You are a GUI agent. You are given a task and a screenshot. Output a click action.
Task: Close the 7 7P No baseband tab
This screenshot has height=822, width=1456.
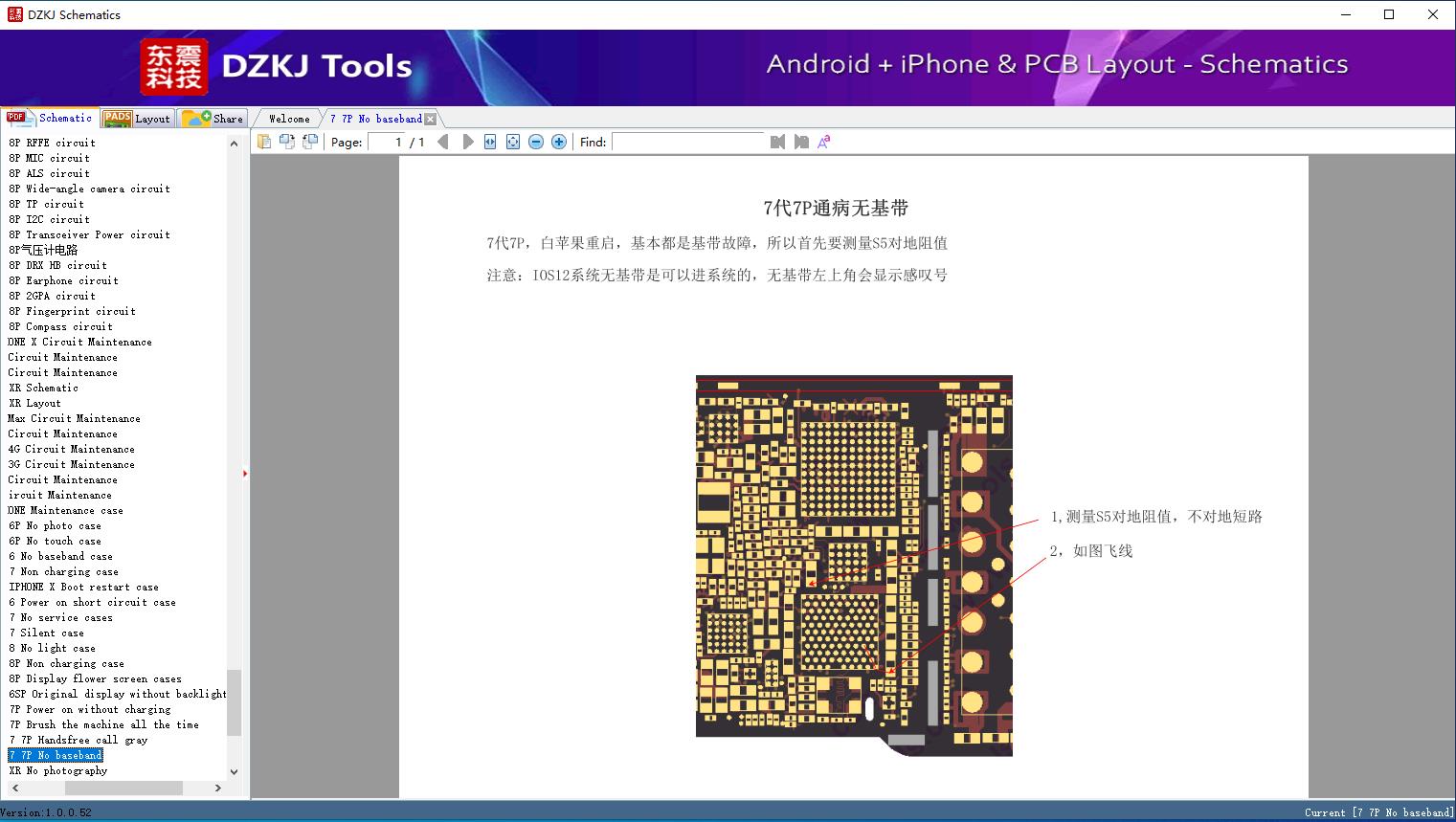[x=430, y=119]
